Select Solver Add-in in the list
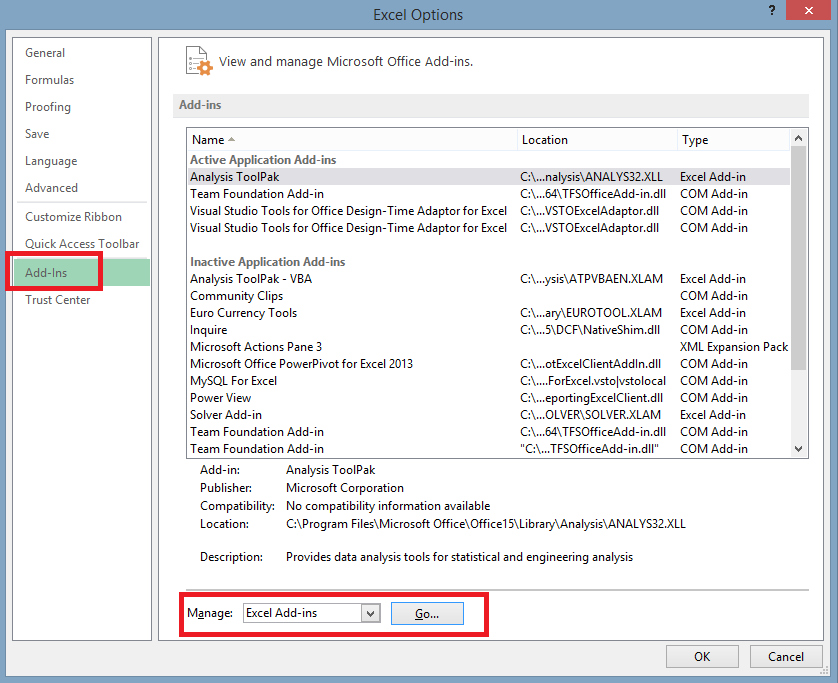838x683 pixels. [x=226, y=415]
